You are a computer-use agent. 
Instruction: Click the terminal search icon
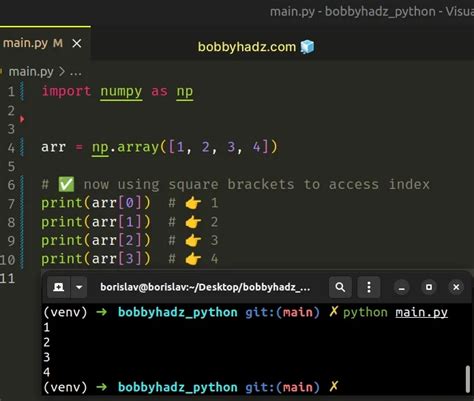340,287
